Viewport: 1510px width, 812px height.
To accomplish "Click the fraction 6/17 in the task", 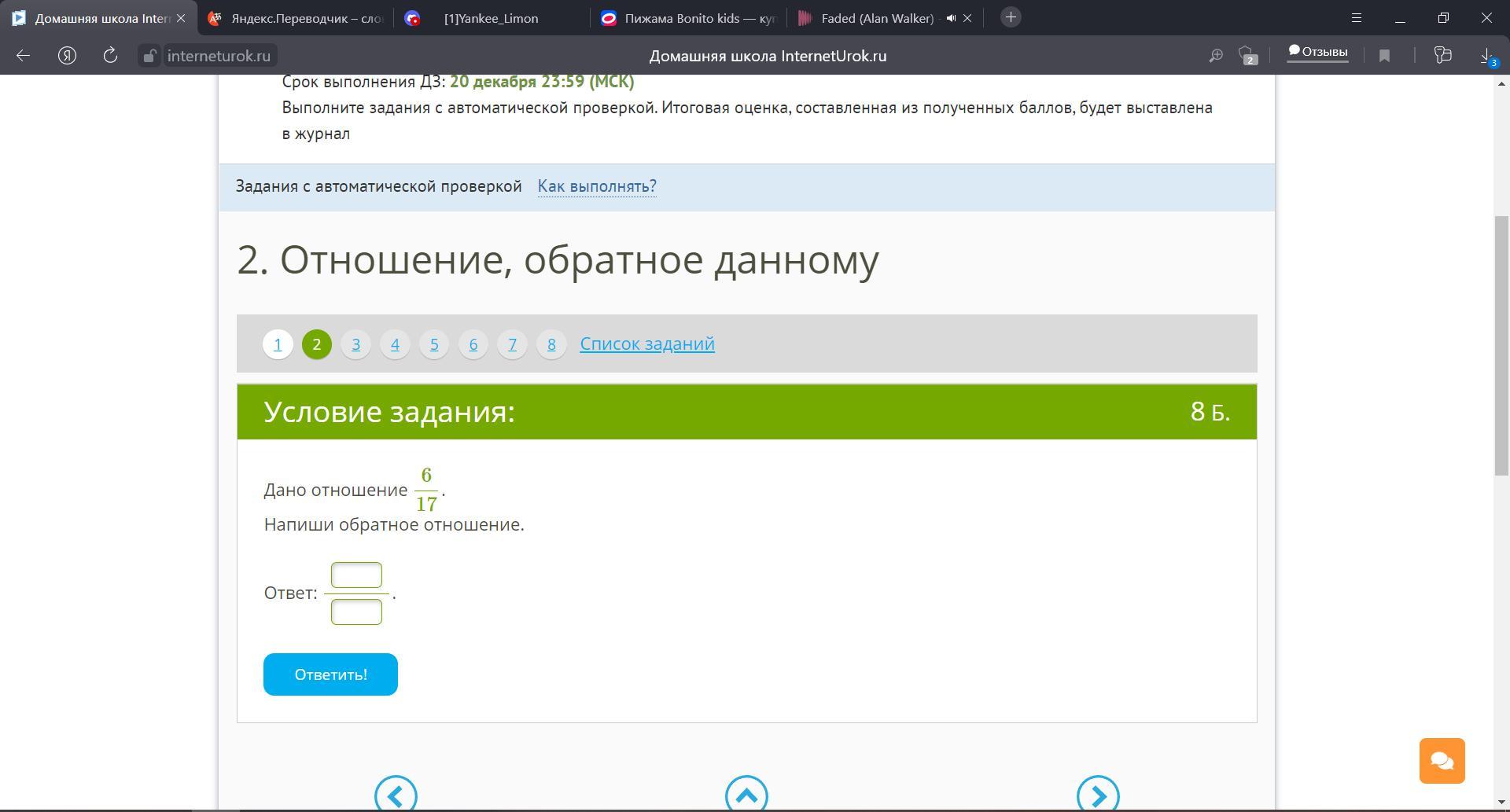I will 426,489.
